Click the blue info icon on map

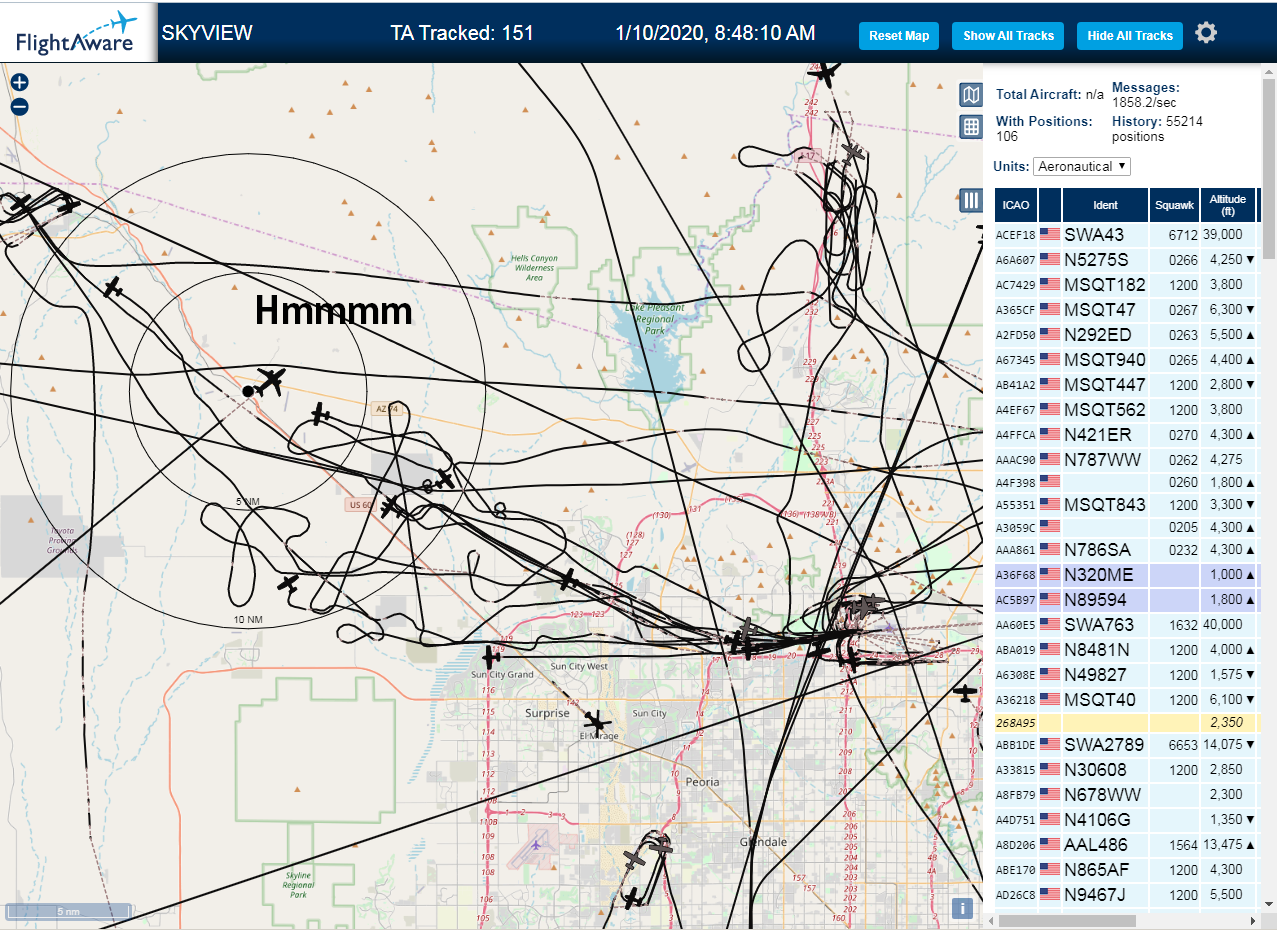962,908
